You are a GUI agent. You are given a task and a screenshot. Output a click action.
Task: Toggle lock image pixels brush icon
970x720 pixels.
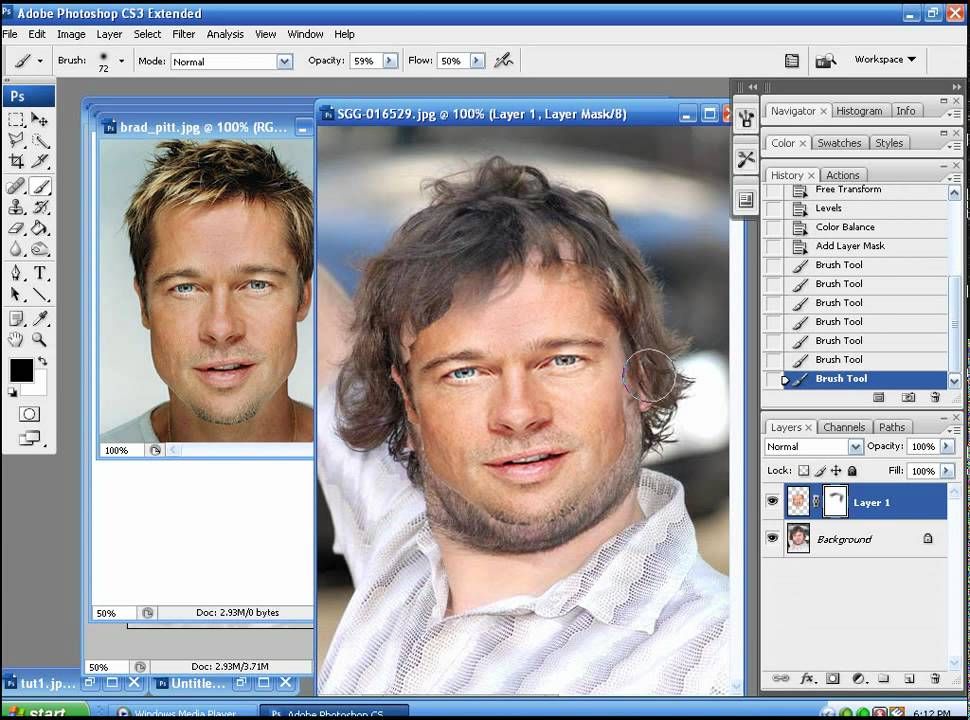(820, 471)
